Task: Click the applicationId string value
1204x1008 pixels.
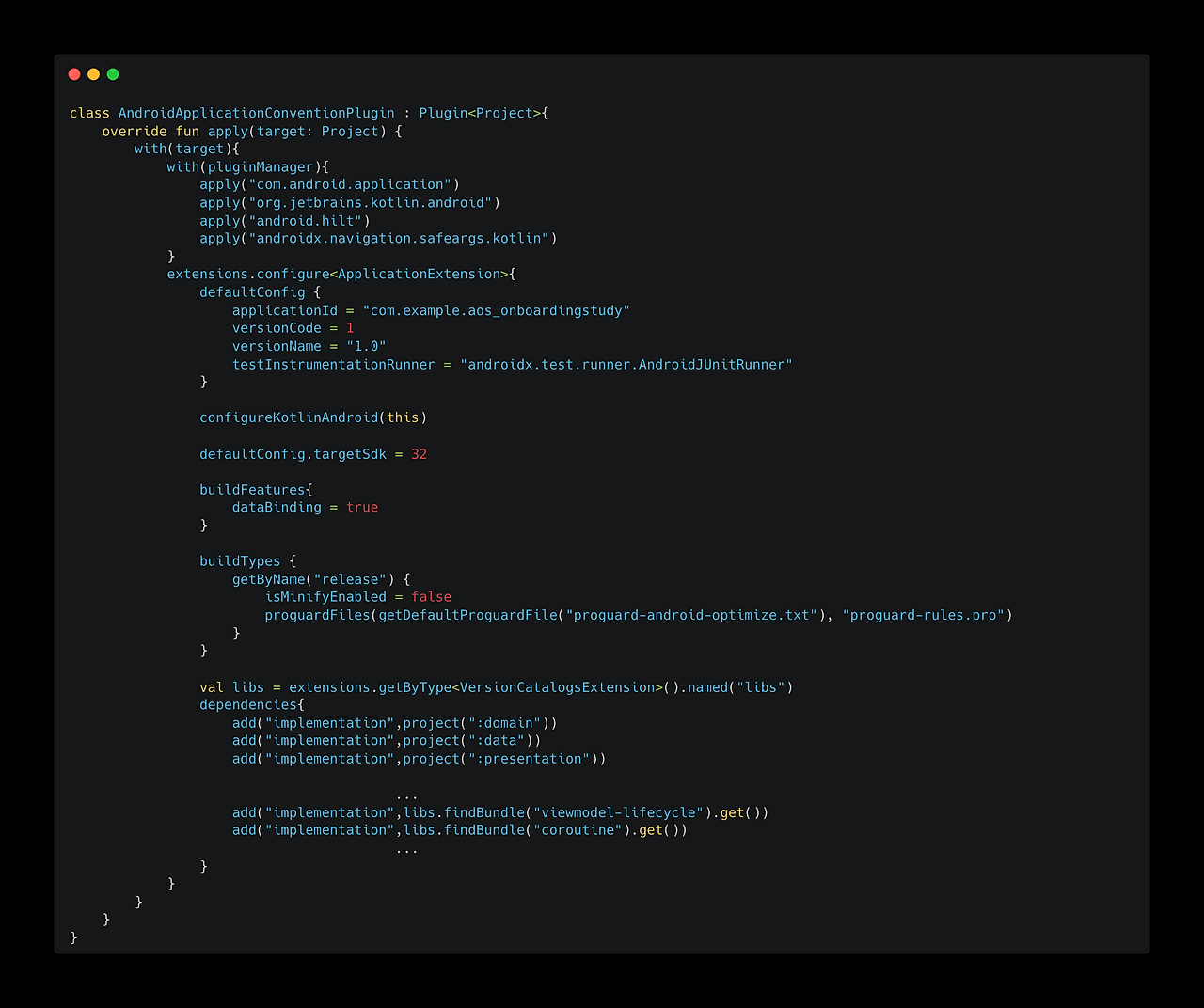Action: pos(497,310)
